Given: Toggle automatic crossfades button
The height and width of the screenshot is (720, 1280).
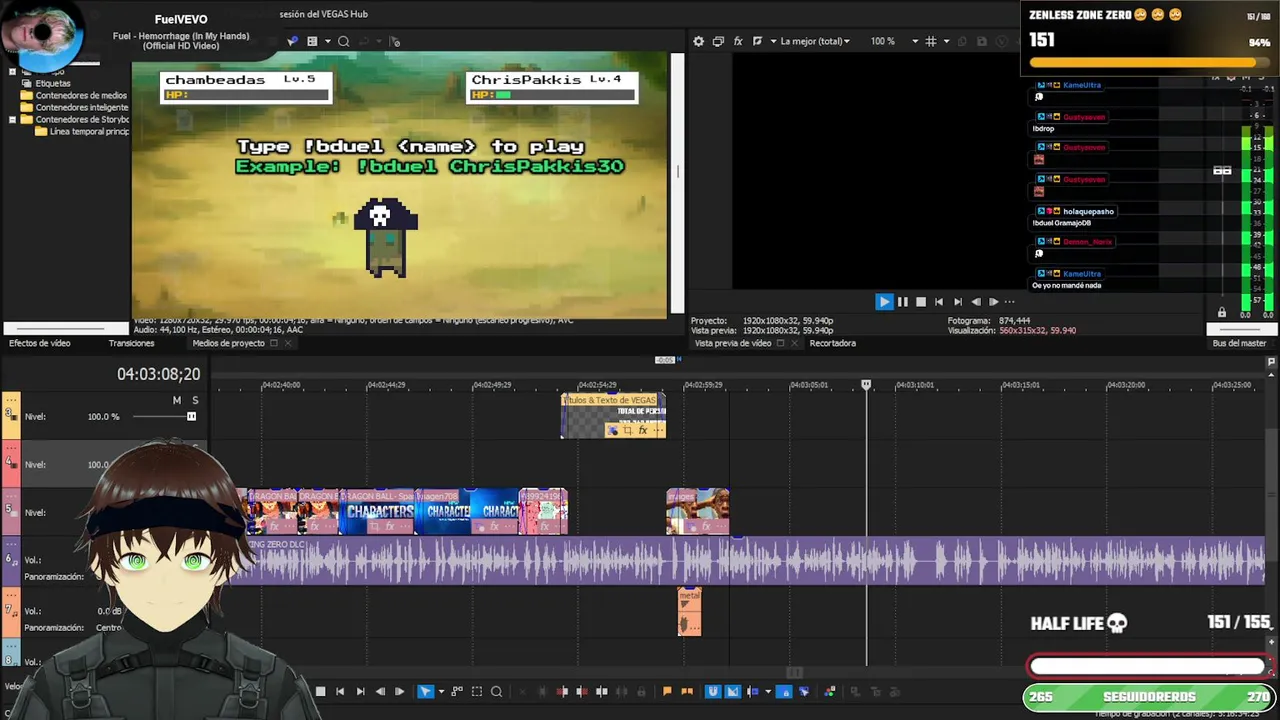Looking at the screenshot, I should [x=733, y=691].
